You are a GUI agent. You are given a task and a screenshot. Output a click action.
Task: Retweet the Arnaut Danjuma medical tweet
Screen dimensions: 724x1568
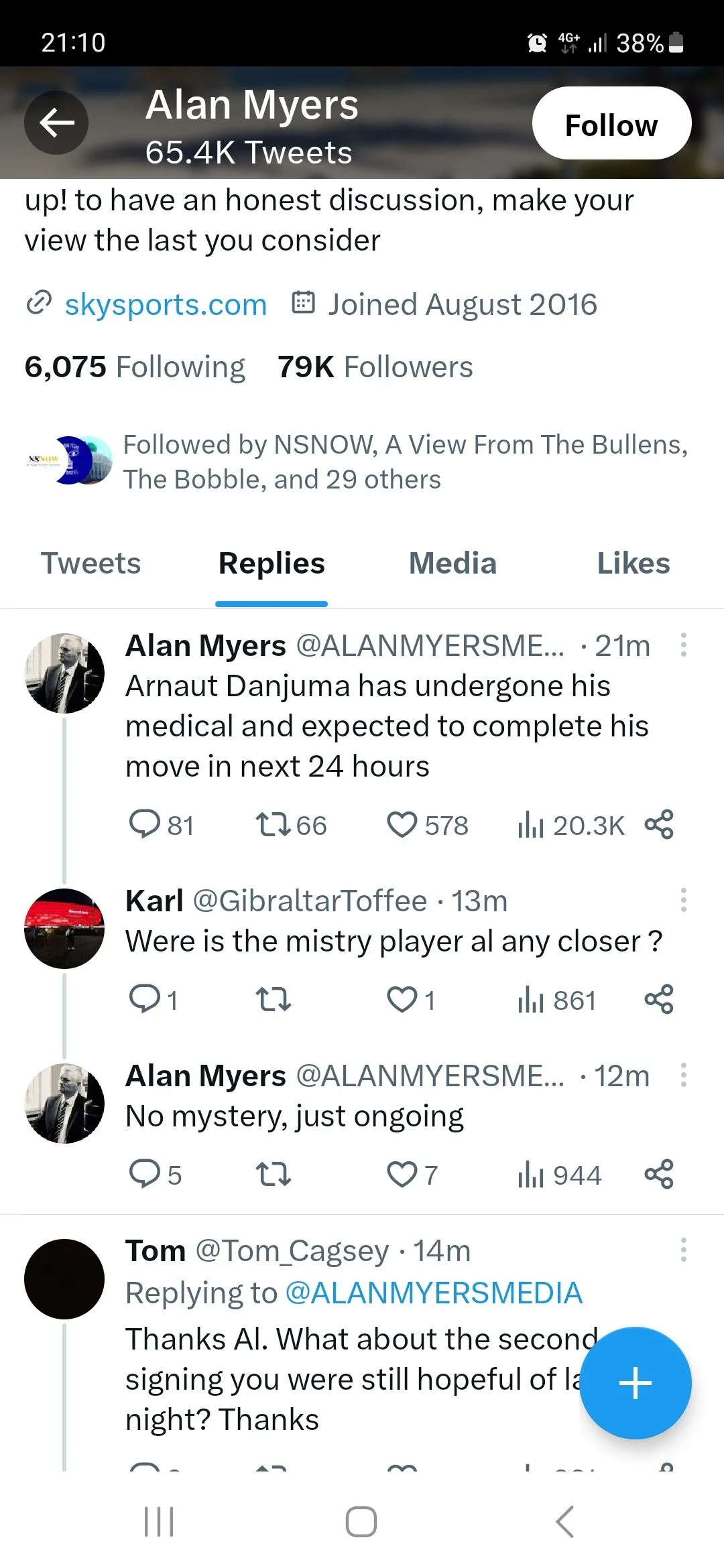[x=274, y=825]
